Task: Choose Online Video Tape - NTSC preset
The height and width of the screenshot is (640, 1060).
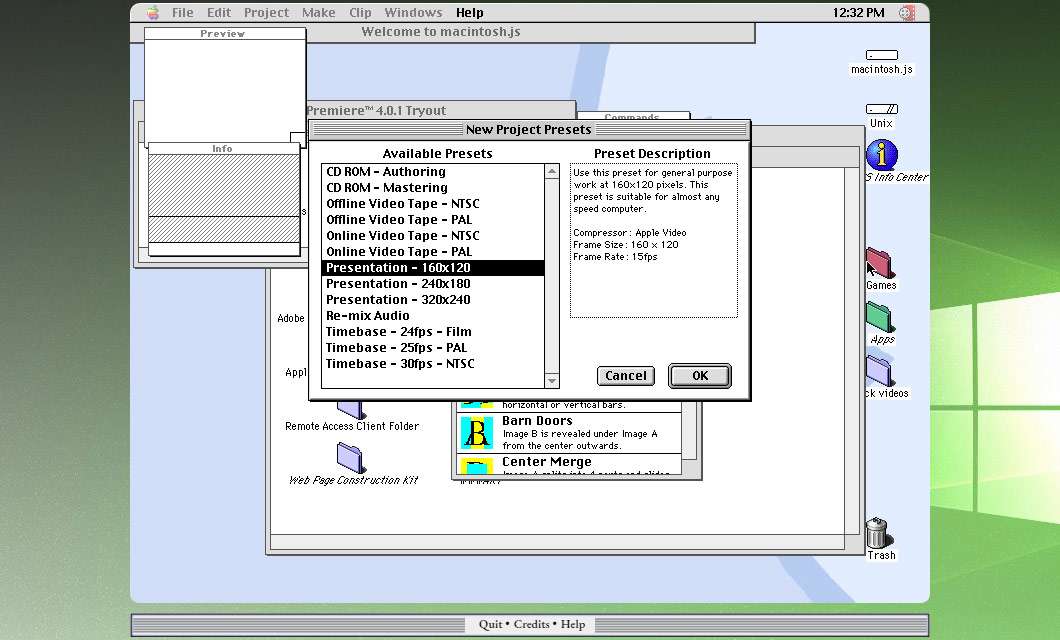Action: 433,236
